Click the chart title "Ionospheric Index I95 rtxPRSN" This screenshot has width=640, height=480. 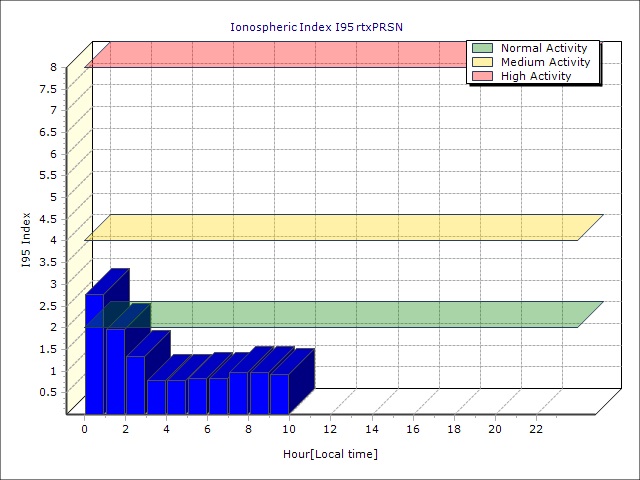pos(320,27)
